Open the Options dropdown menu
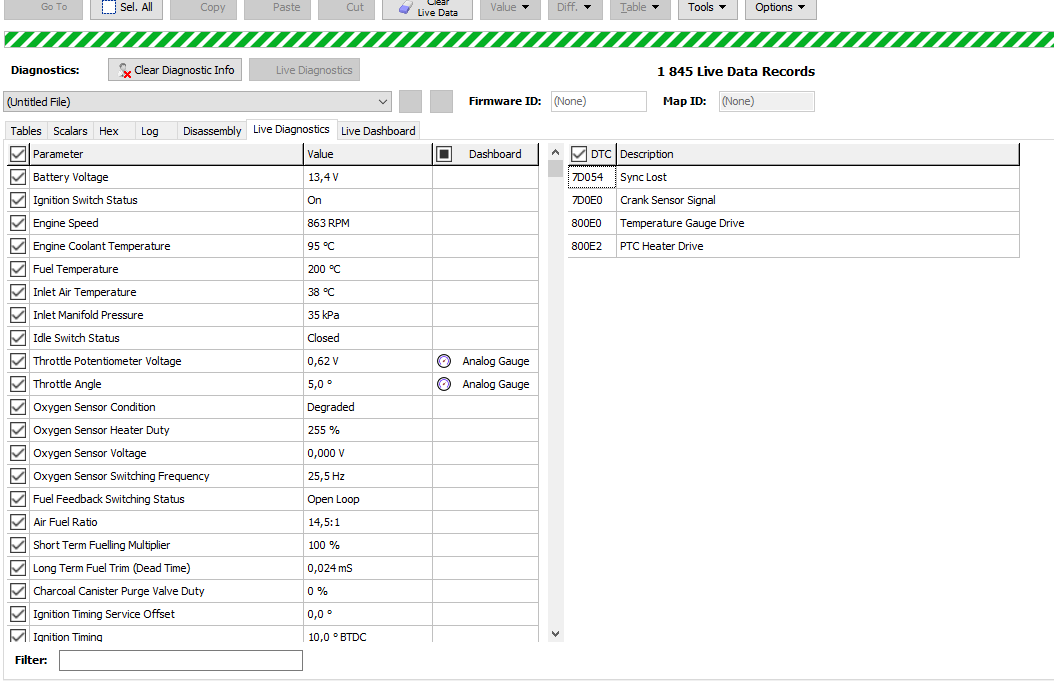The width and height of the screenshot is (1054, 688). pyautogui.click(x=780, y=7)
